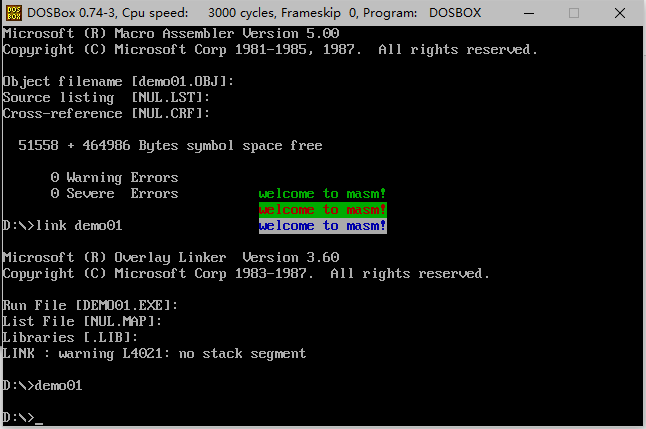Click '0 Severe Errors' line

click(115, 193)
